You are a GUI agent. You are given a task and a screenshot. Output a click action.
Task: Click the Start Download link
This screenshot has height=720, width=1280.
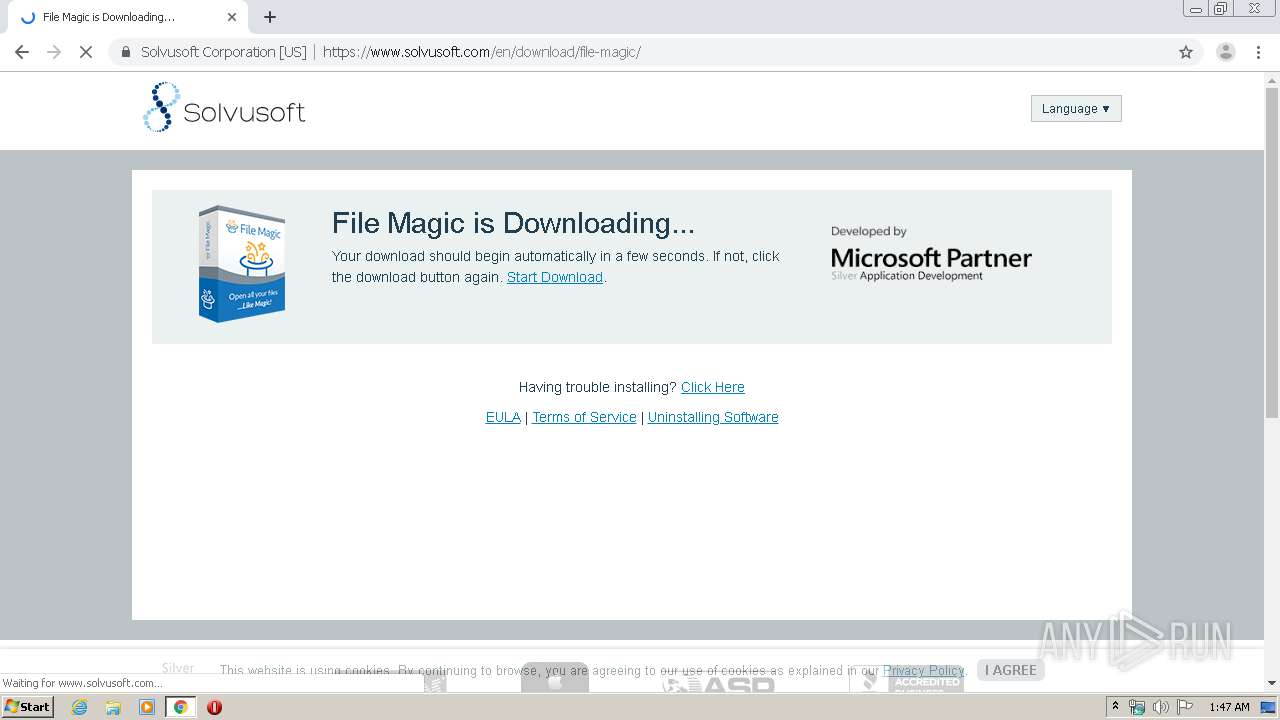tap(555, 277)
